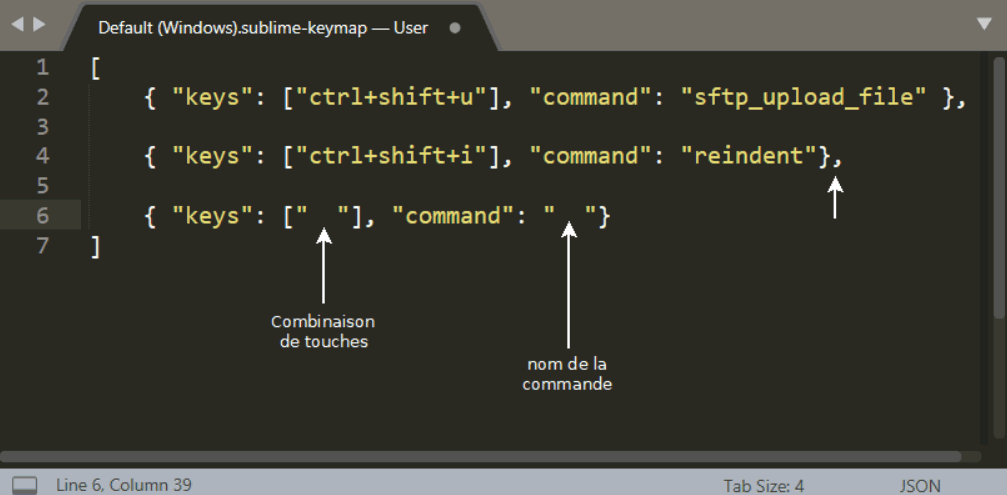Click the "command" word on line 4
The width and height of the screenshot is (1007, 495).
[590, 156]
